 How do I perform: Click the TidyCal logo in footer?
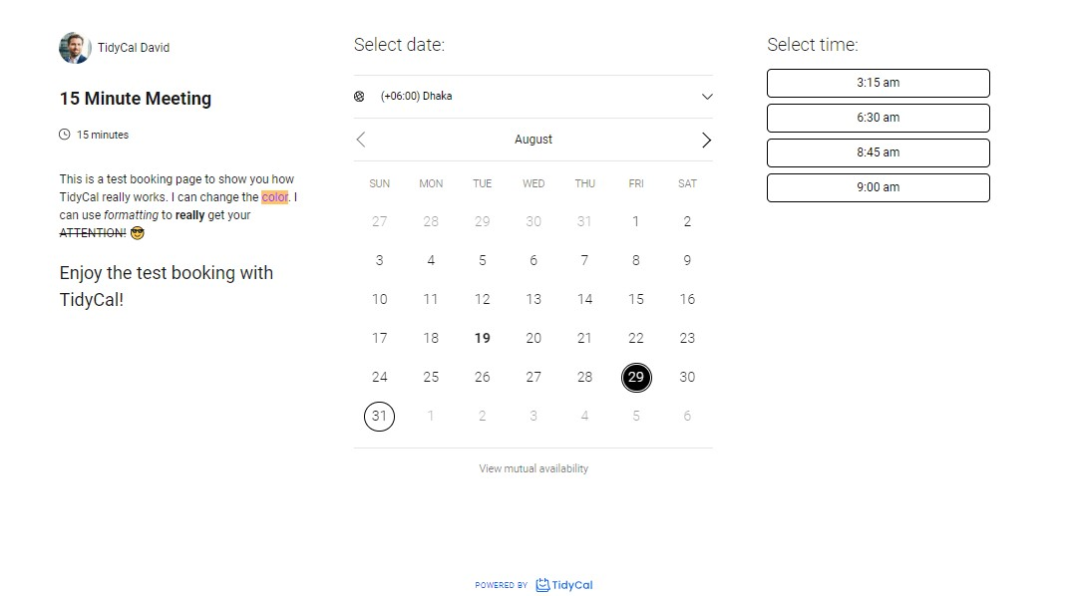pos(564,585)
